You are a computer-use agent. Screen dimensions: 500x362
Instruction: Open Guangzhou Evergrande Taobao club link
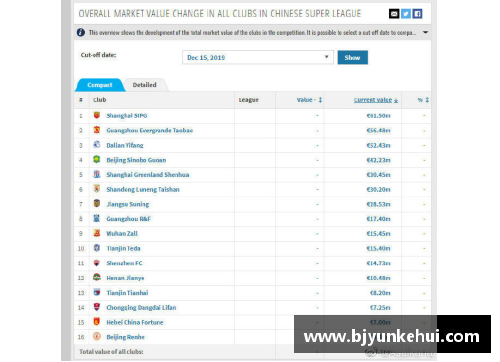coord(150,130)
